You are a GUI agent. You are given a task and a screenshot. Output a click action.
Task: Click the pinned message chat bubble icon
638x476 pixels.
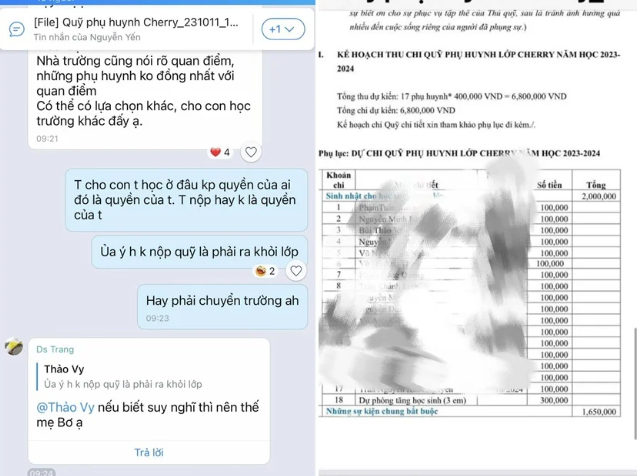click(17, 29)
